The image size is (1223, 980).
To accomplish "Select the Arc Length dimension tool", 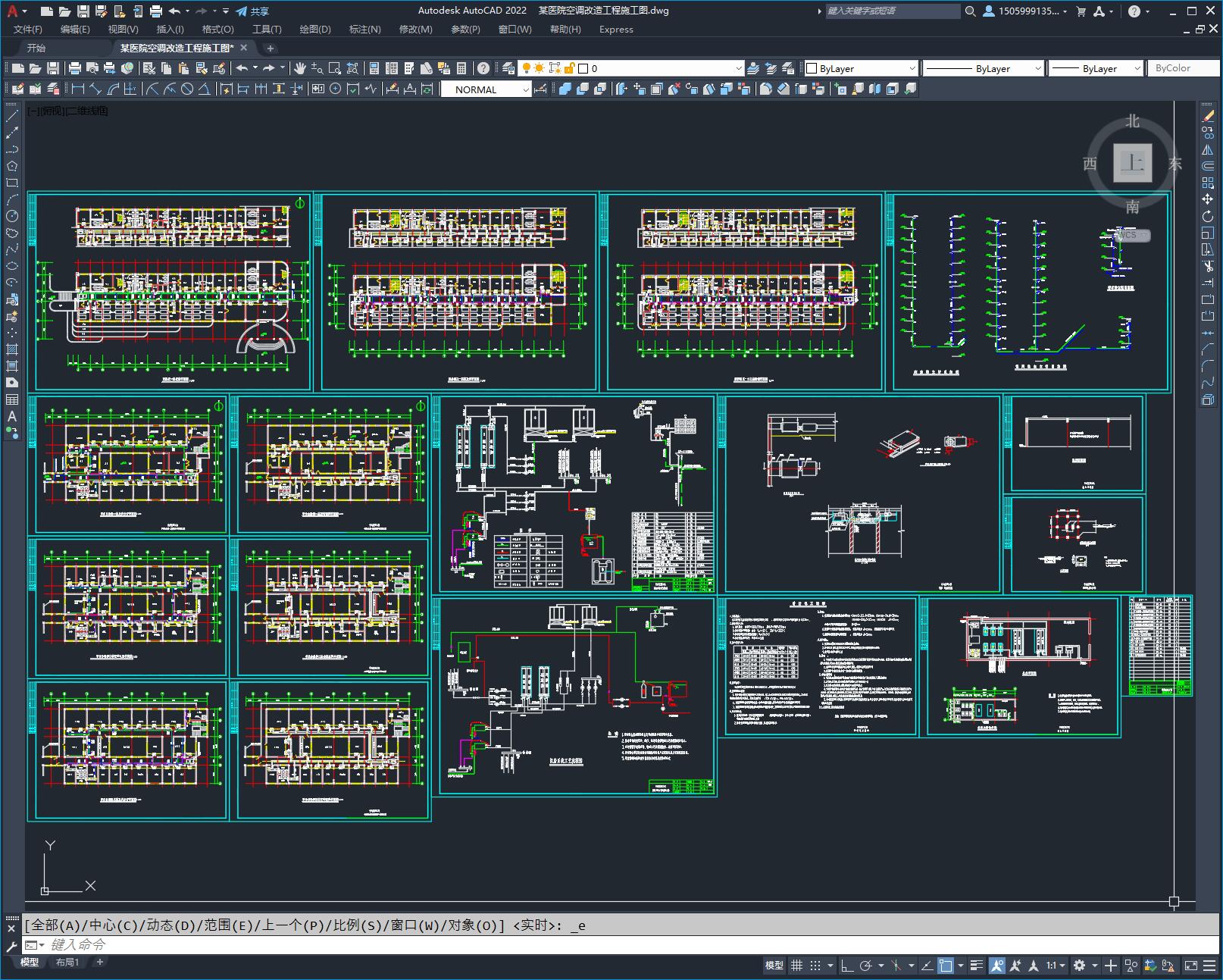I will (113, 89).
